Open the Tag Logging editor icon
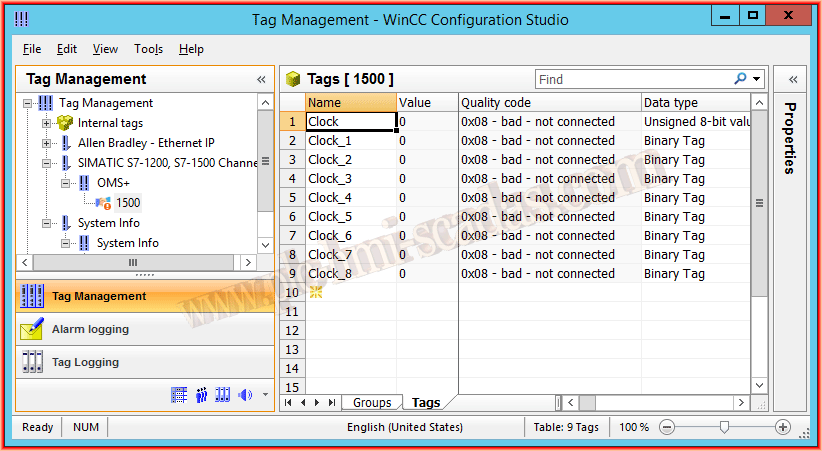The image size is (822, 451). tap(32, 362)
